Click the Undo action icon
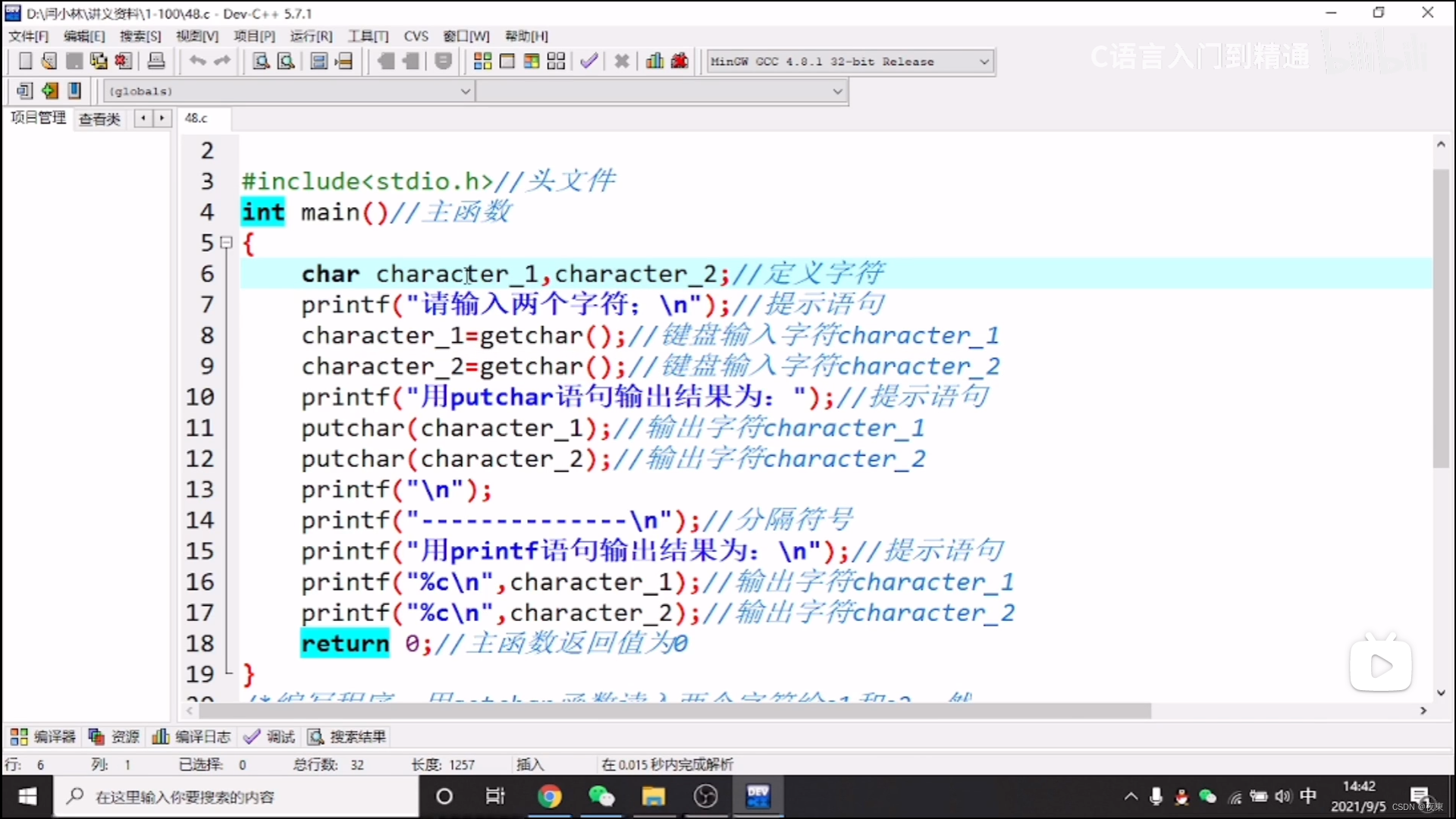Image resolution: width=1456 pixels, height=819 pixels. tap(197, 61)
